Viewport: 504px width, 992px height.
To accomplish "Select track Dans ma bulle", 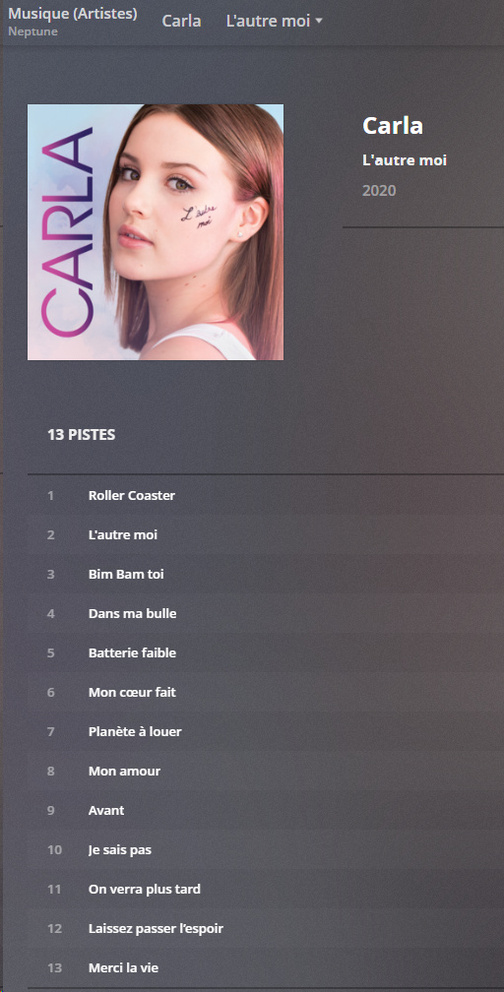I will point(266,614).
